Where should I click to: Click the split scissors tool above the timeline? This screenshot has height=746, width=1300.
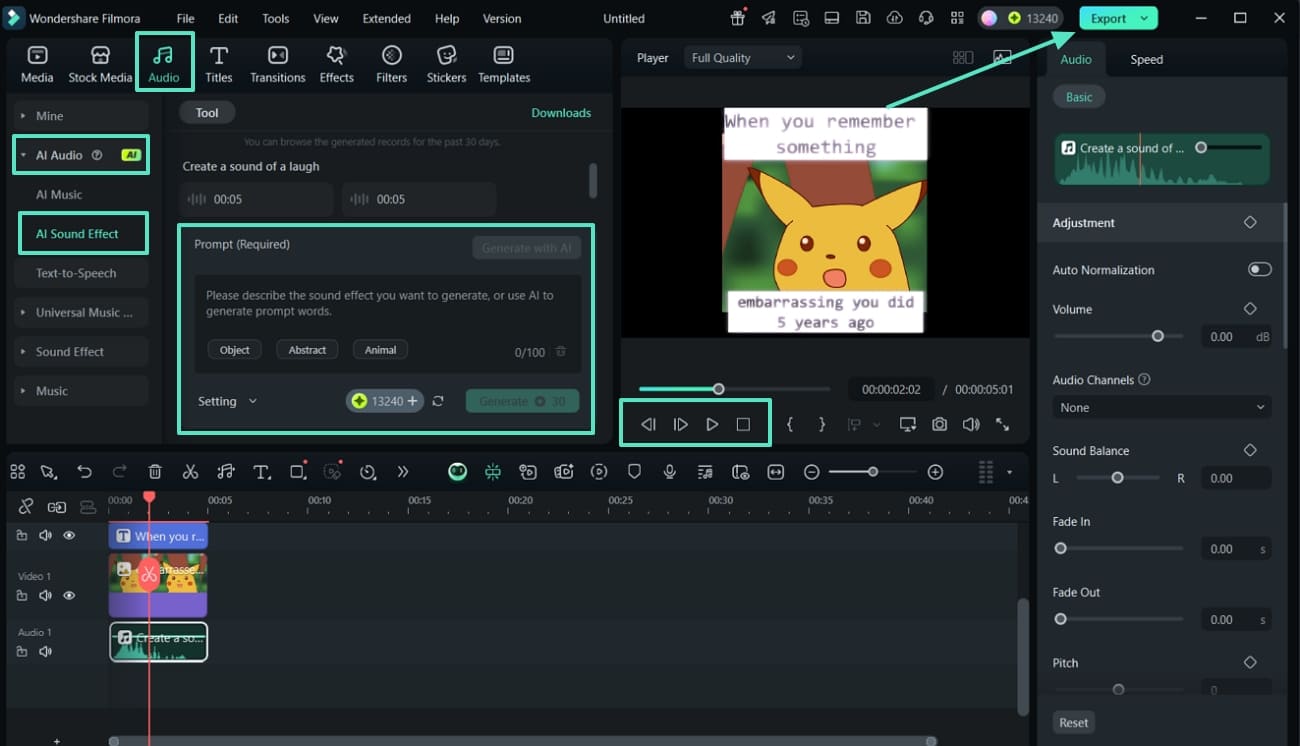tap(190, 471)
